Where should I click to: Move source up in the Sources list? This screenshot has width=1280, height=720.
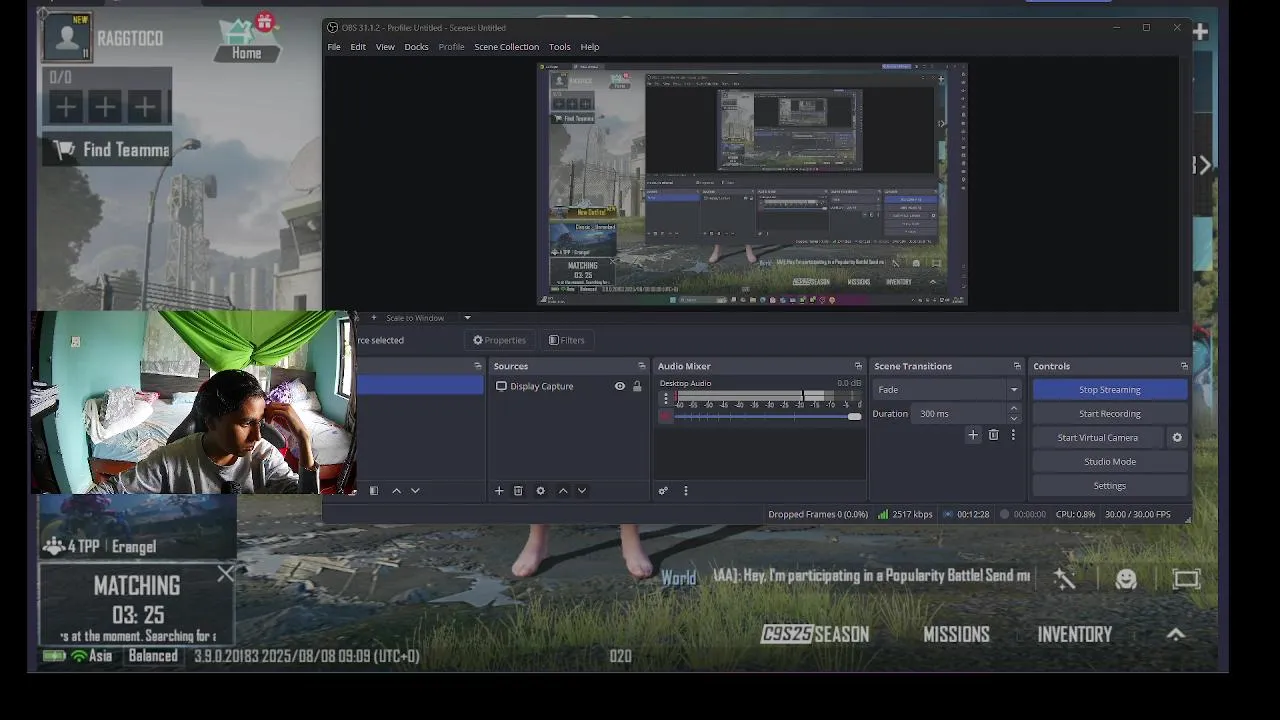coord(563,491)
